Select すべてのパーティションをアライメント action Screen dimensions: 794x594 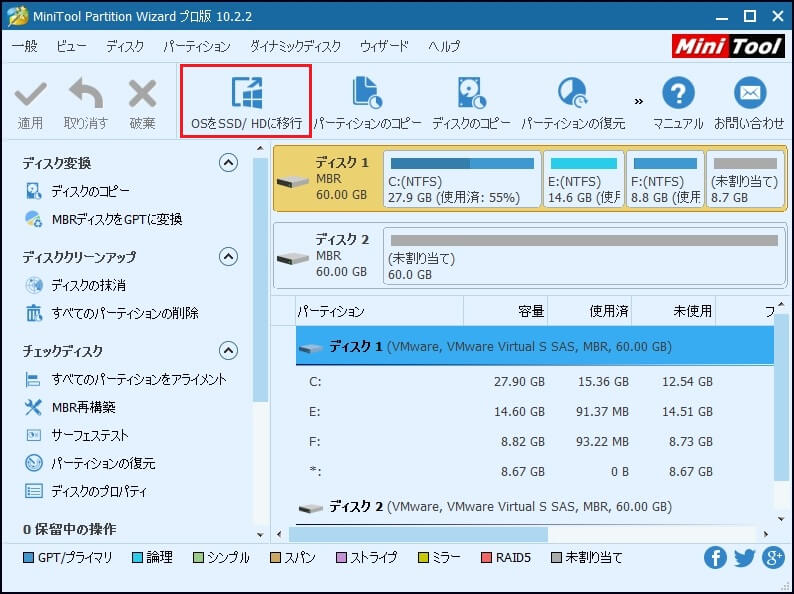[126, 380]
